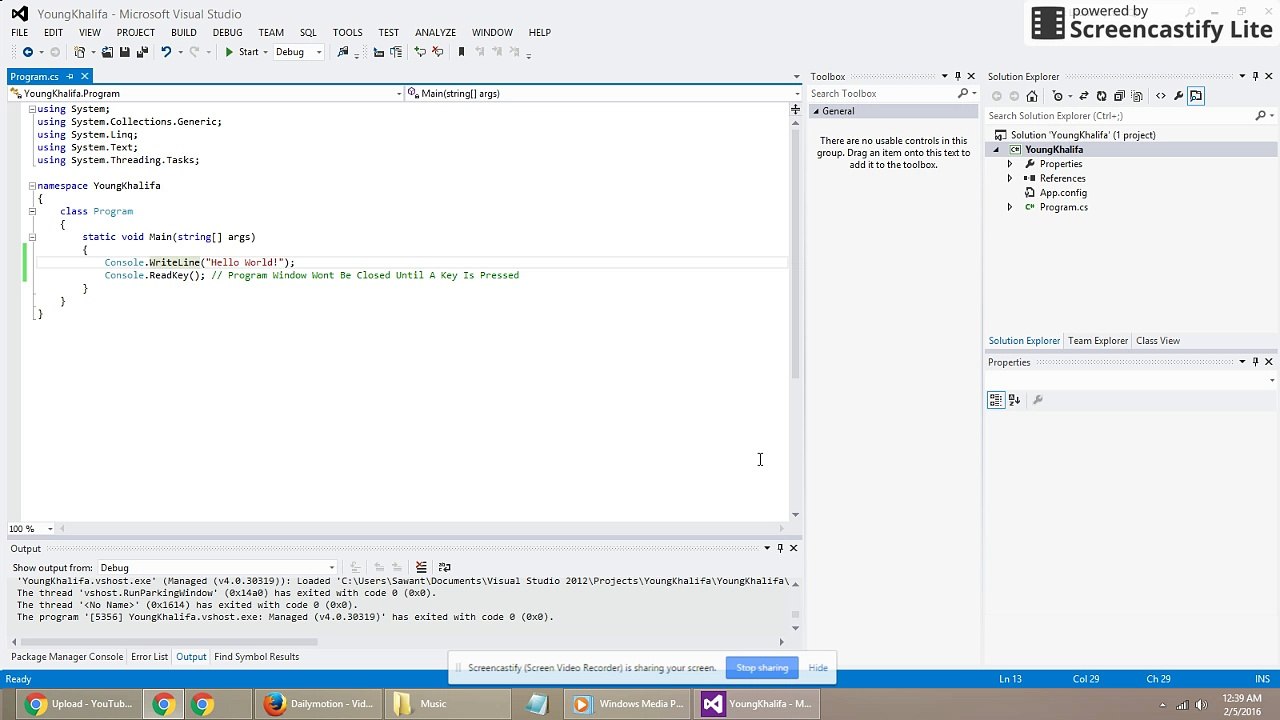The image size is (1280, 720).
Task: Save Program.cs with the Save icon
Action: click(124, 52)
